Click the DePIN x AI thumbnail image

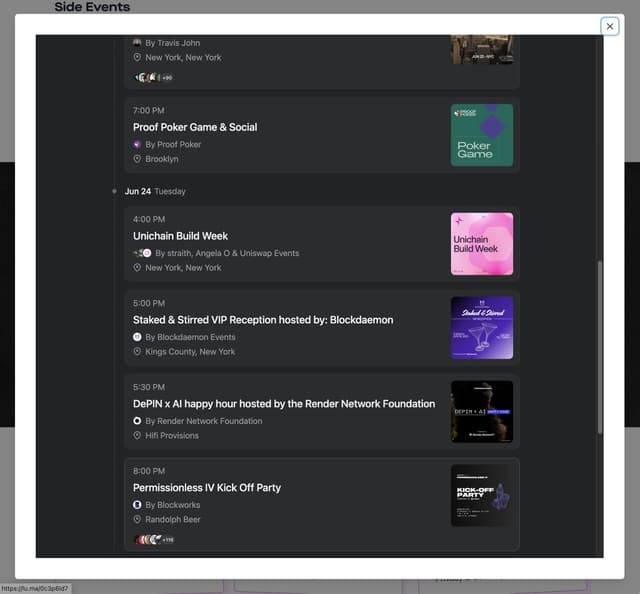(482, 412)
